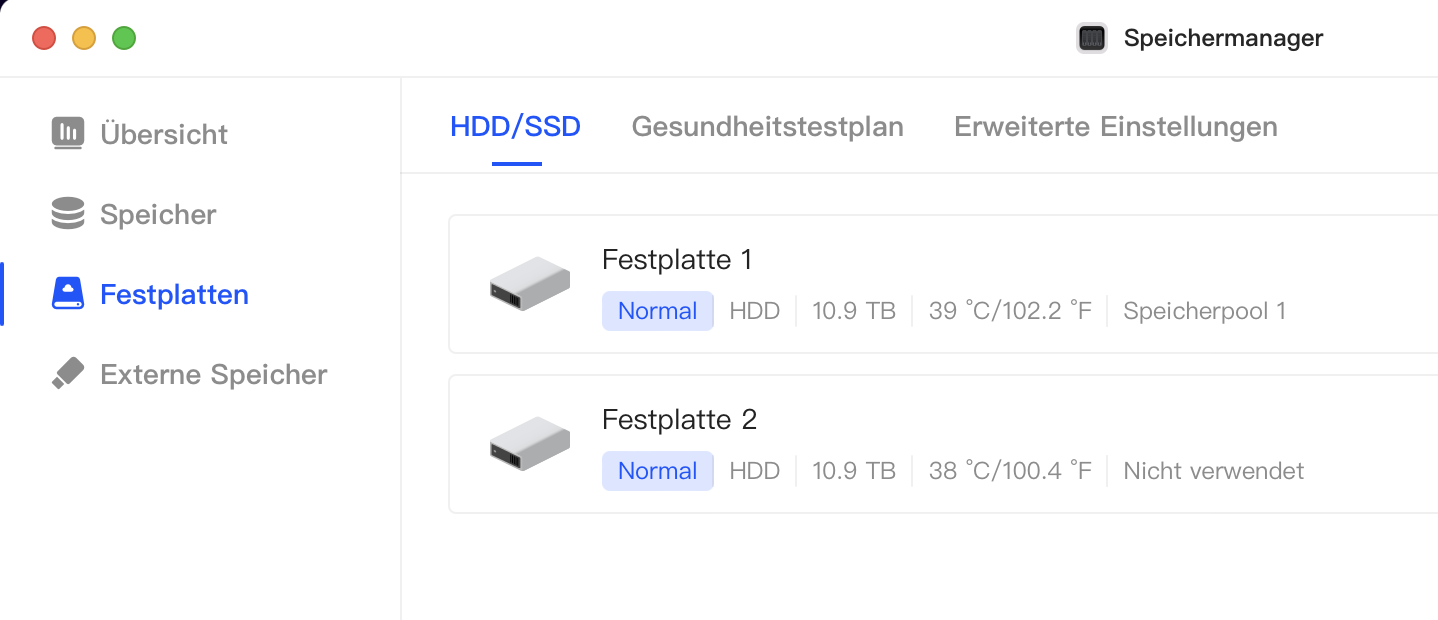Open the Erweiterte Einstellungen tab
The image size is (1438, 620).
pos(1115,127)
